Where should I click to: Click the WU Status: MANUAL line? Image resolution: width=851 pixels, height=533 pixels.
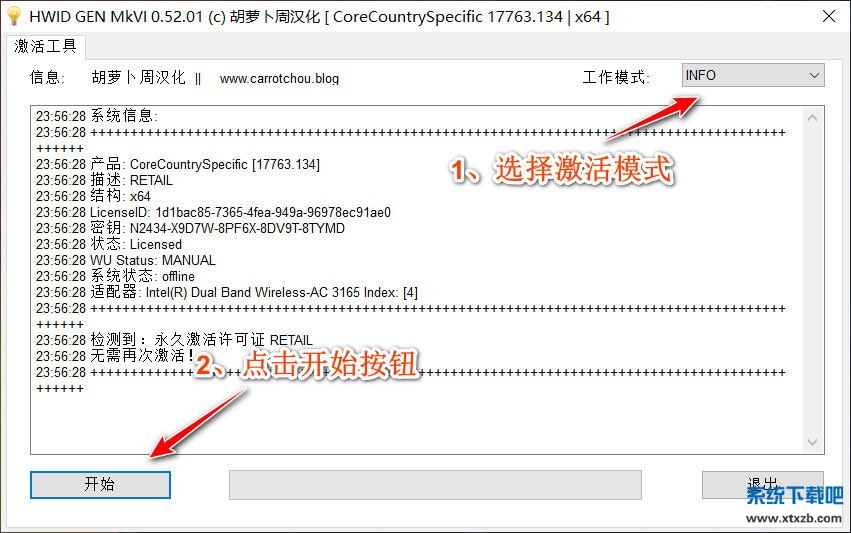pos(126,261)
